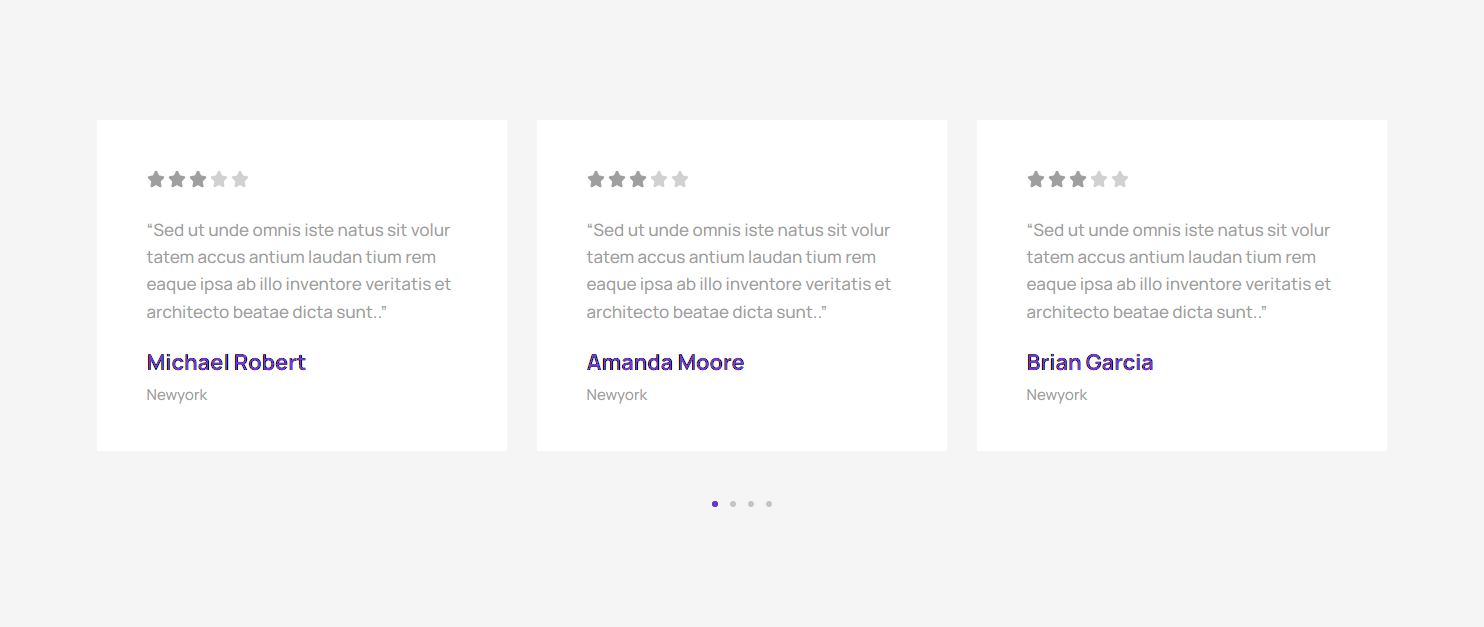The image size is (1484, 627).
Task: Click Amanda Moore's testimonial quote text
Action: [x=739, y=271]
